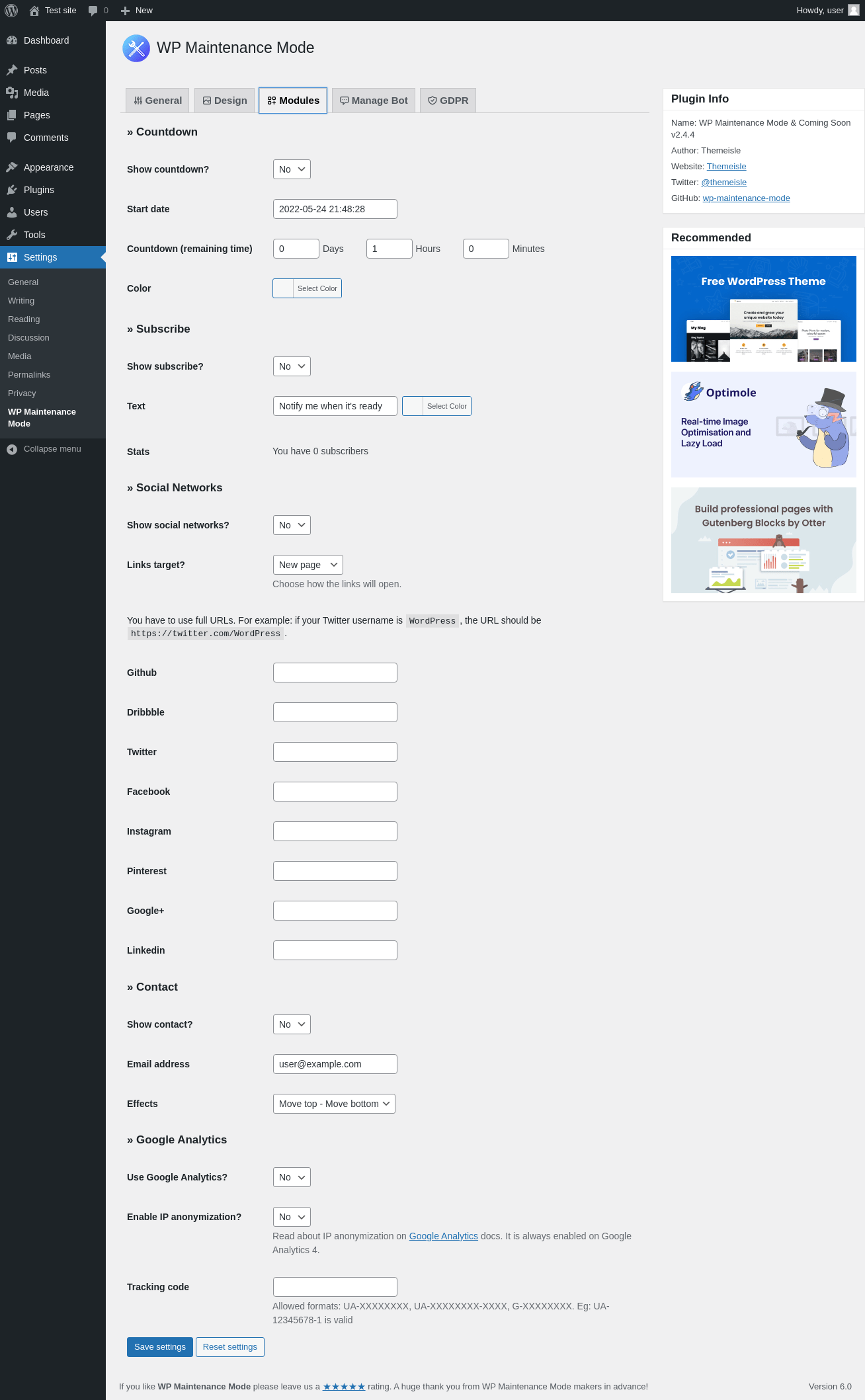Viewport: 865px width, 1400px height.
Task: Open the @themeisle Twitter link
Action: tap(723, 183)
